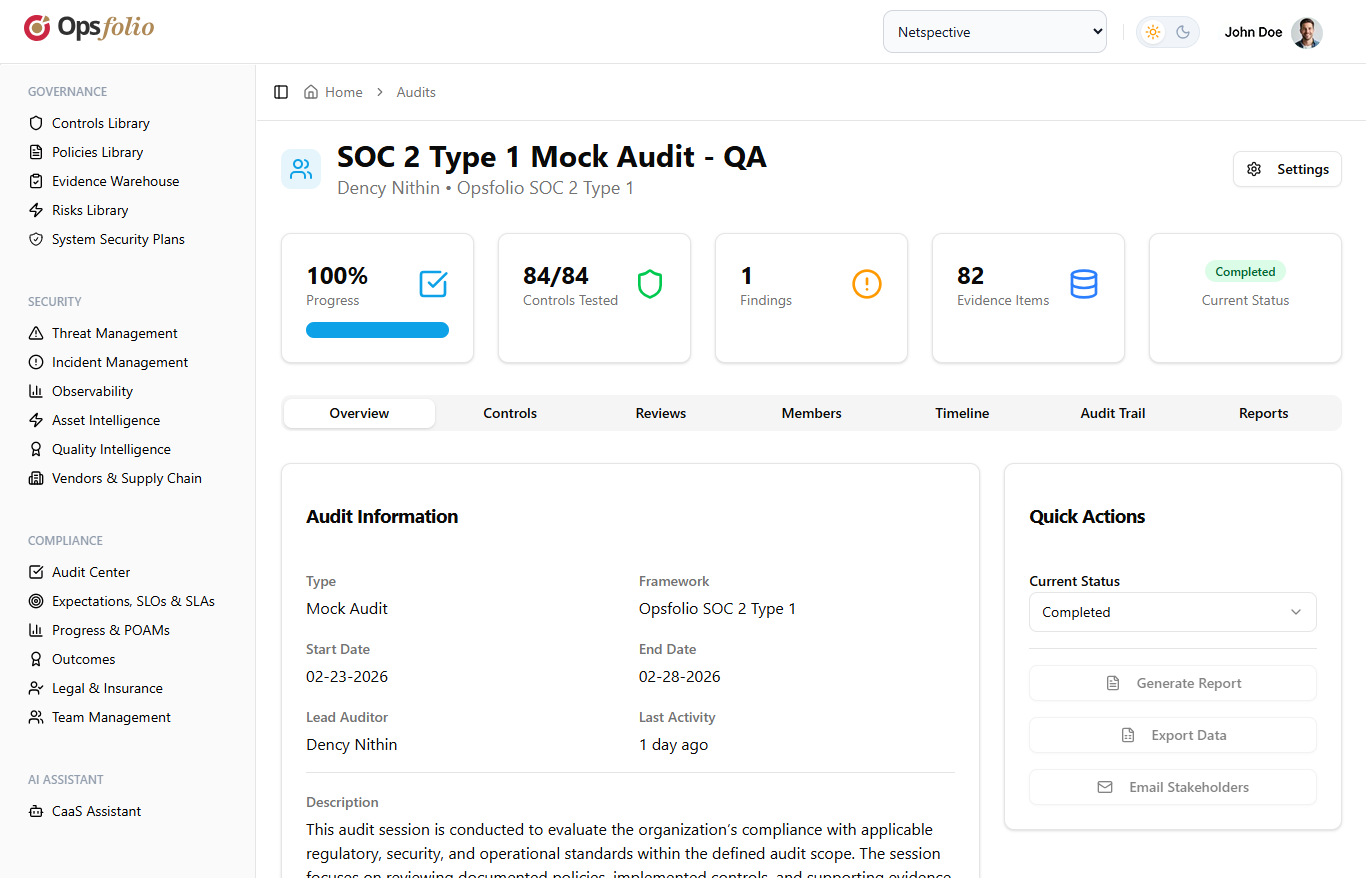Launch the CaaS Assistant
Viewport: 1366px width, 878px height.
[94, 811]
